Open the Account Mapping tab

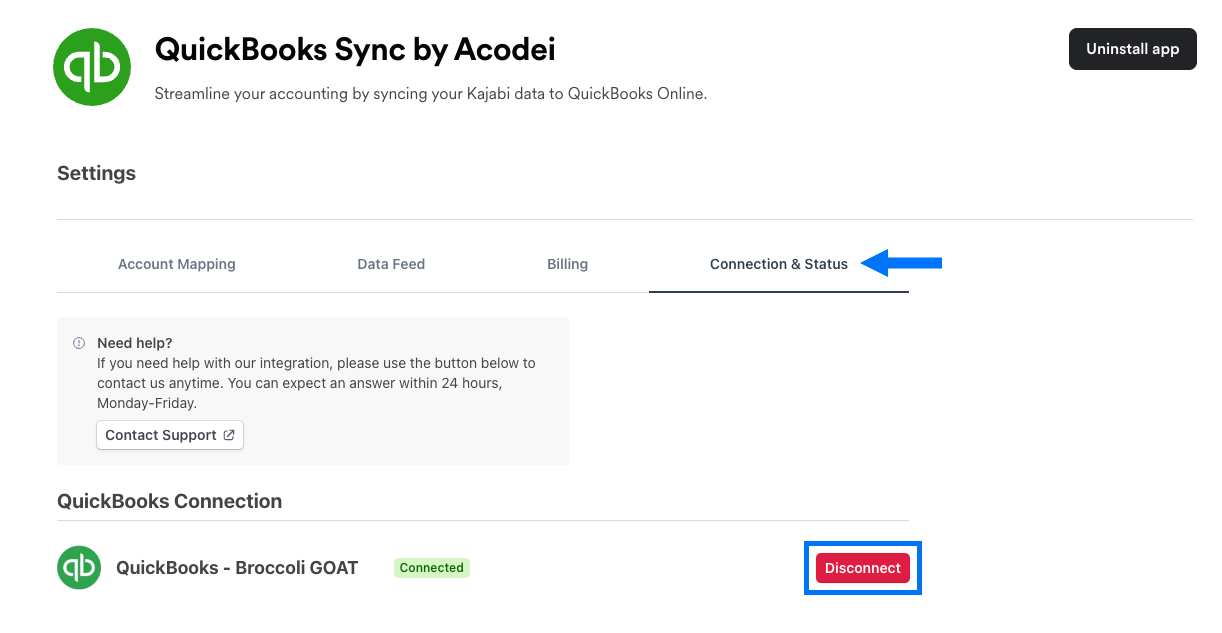(177, 264)
